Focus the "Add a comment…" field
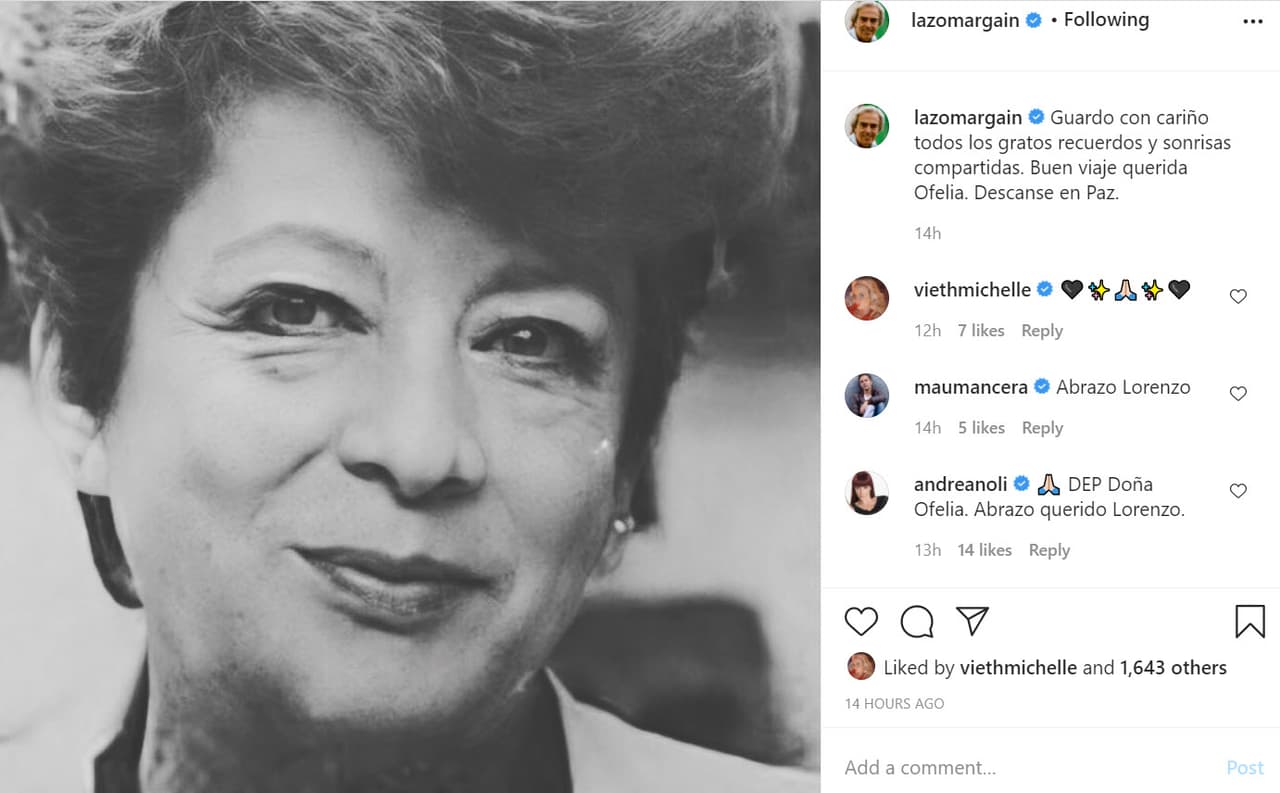Screen dimensions: 1280x793 coord(1020,767)
